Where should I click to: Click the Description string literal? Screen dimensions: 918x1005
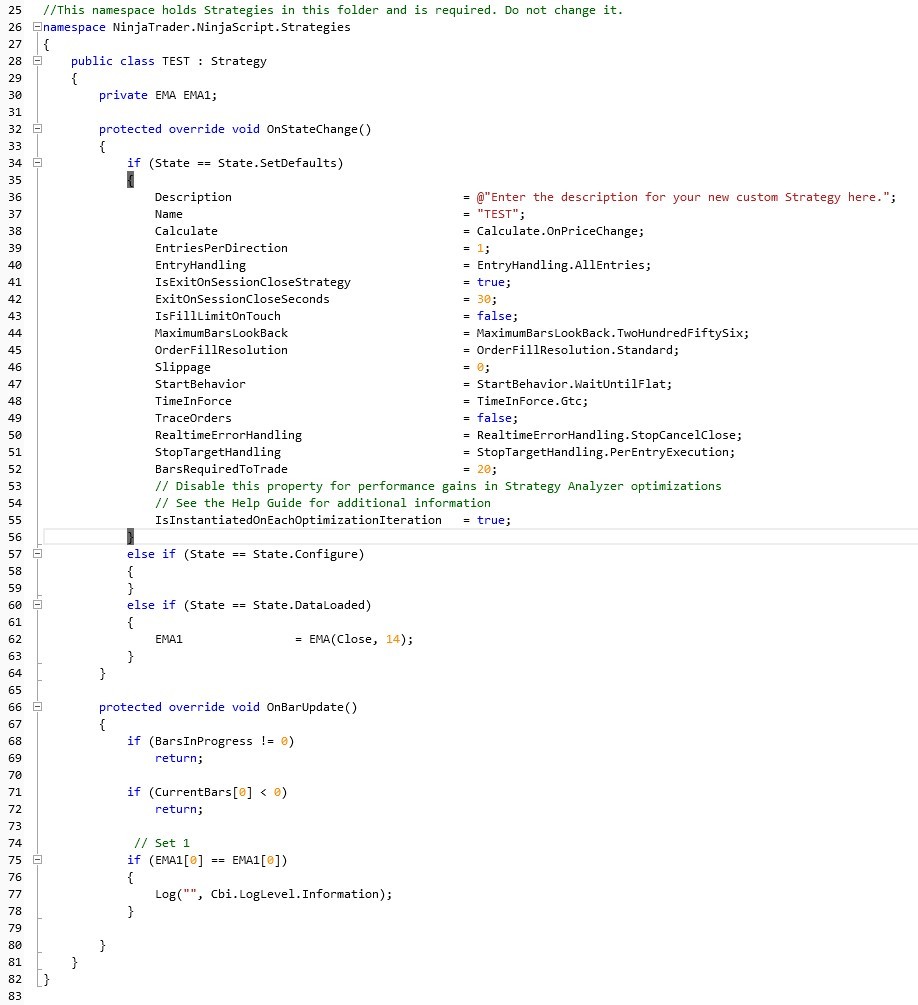point(690,197)
